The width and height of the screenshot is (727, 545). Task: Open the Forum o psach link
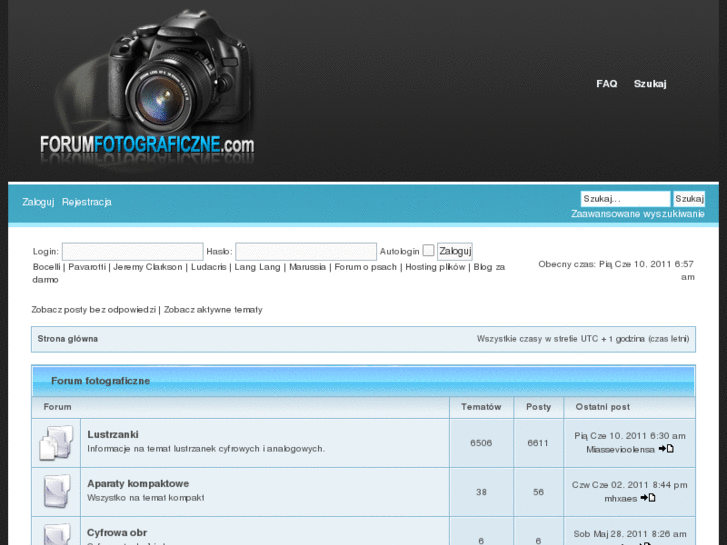click(x=365, y=267)
